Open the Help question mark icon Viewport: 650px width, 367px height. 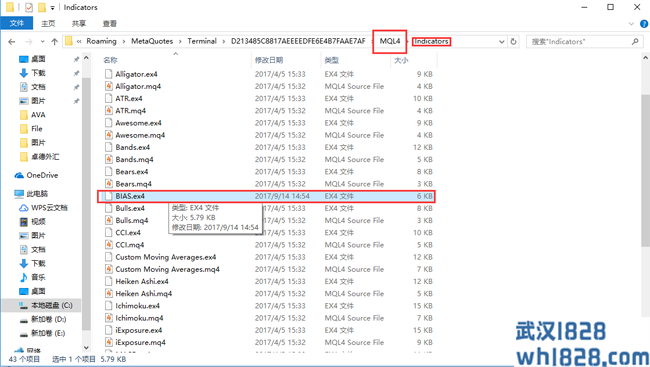(644, 24)
